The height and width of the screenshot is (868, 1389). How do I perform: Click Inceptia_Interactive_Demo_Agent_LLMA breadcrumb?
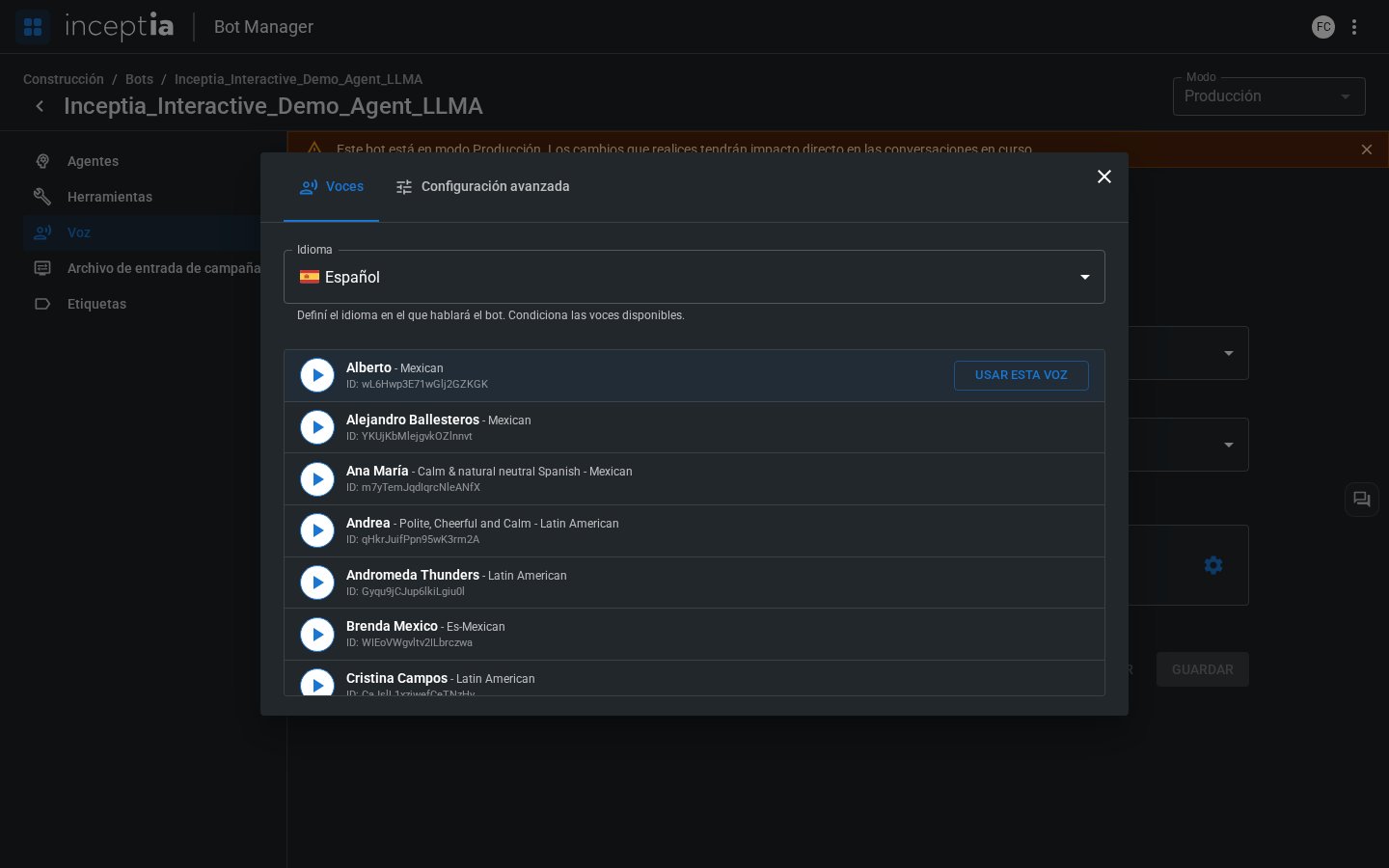point(298,79)
